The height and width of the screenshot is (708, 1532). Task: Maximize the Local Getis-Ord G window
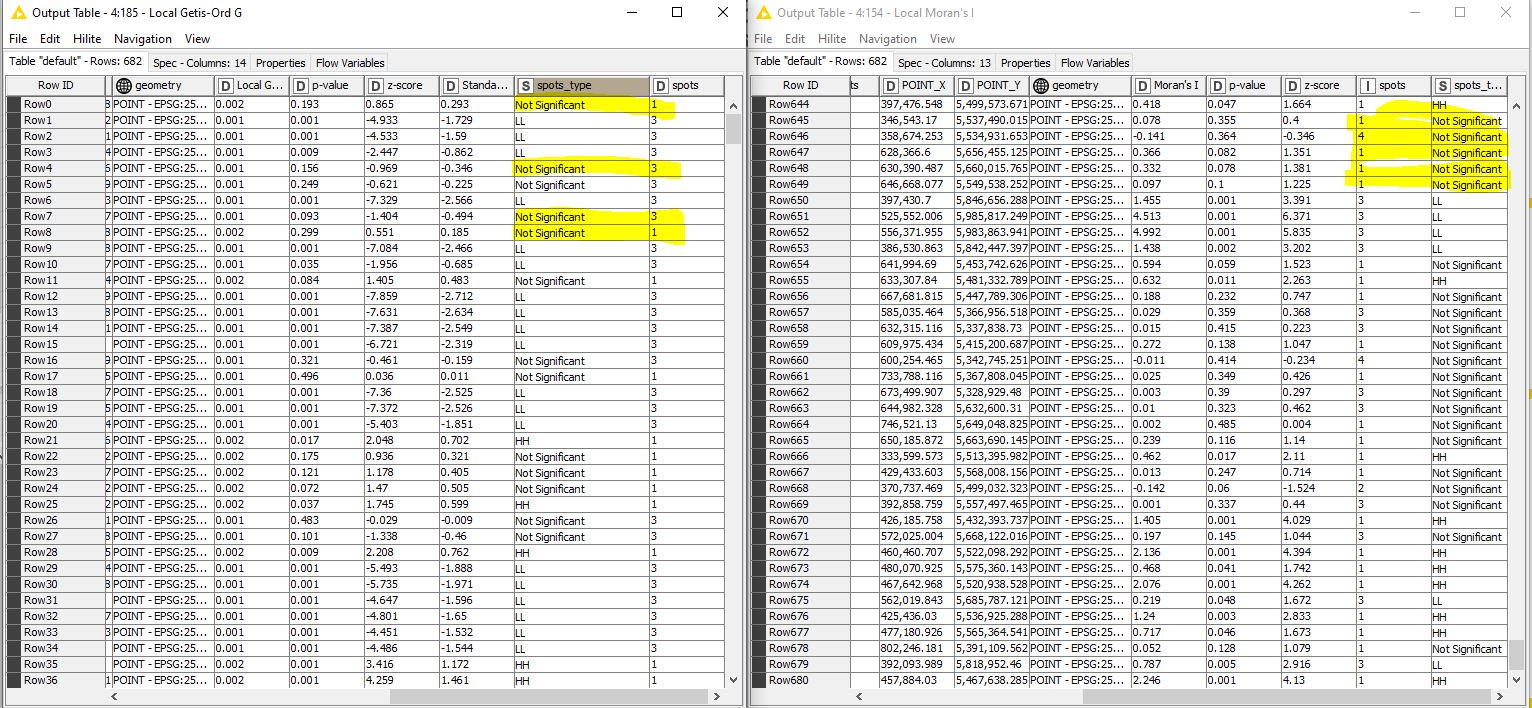click(677, 13)
